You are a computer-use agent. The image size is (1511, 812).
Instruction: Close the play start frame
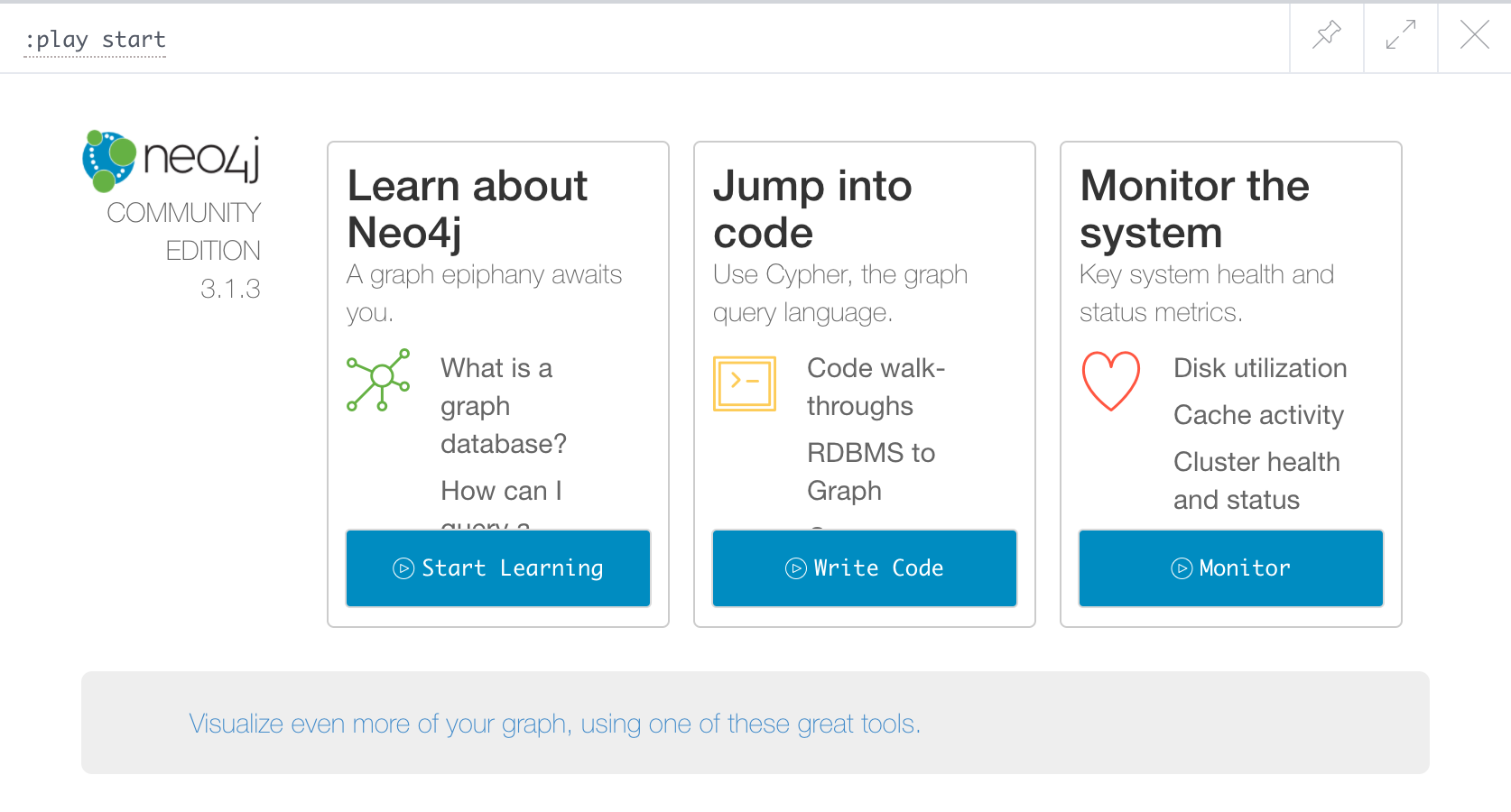tap(1475, 36)
